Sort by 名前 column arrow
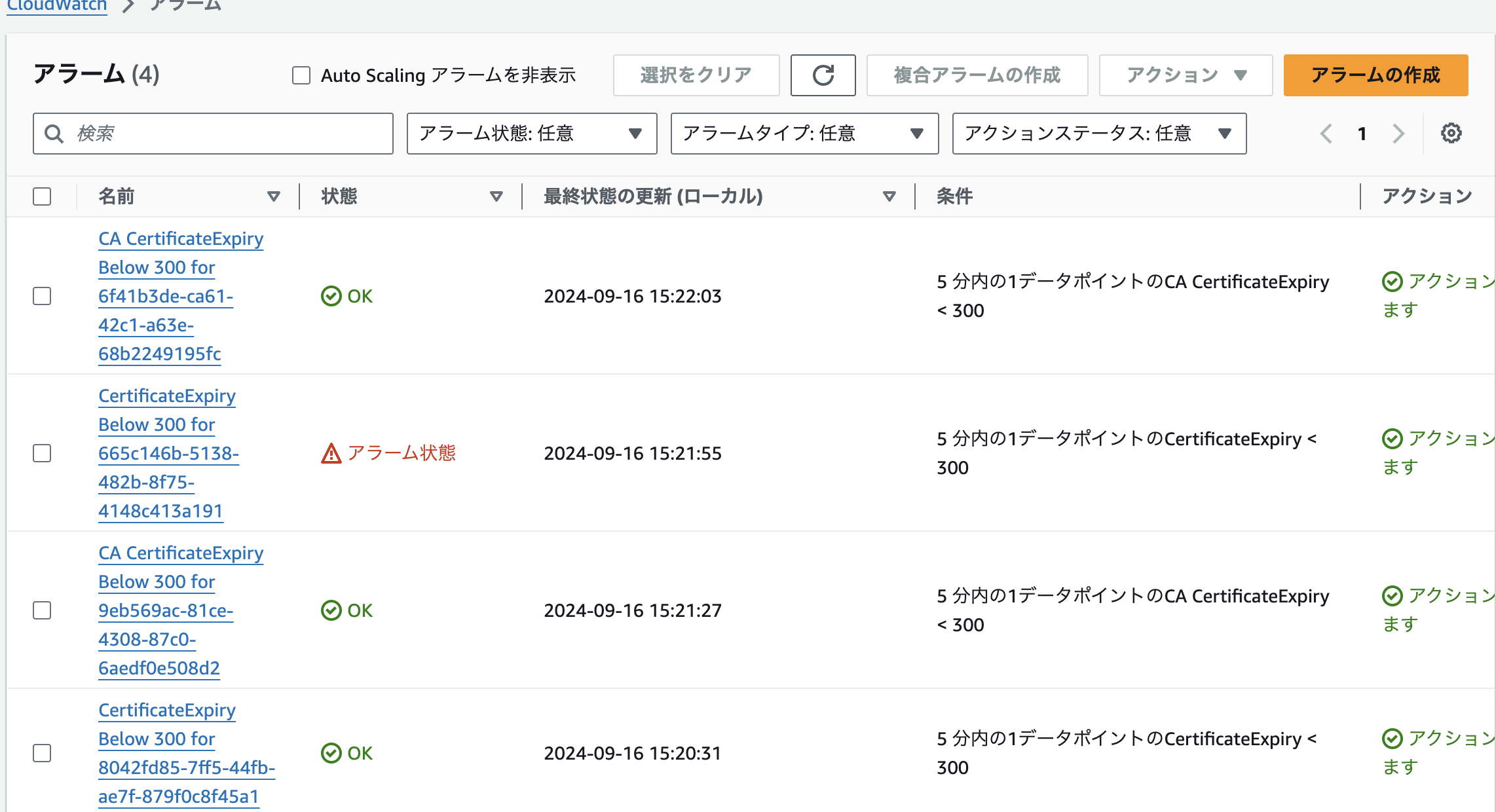Viewport: 1496px width, 812px height. point(274,196)
